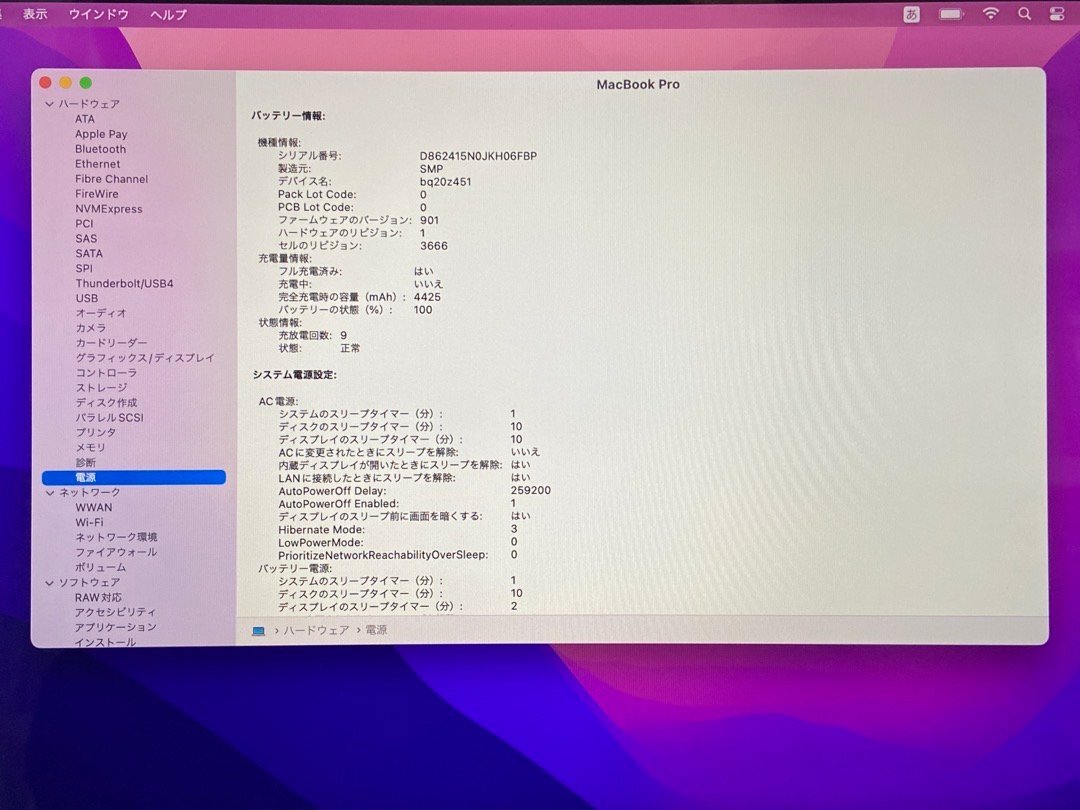
Task: Open the 表示 menu
Action: click(35, 14)
